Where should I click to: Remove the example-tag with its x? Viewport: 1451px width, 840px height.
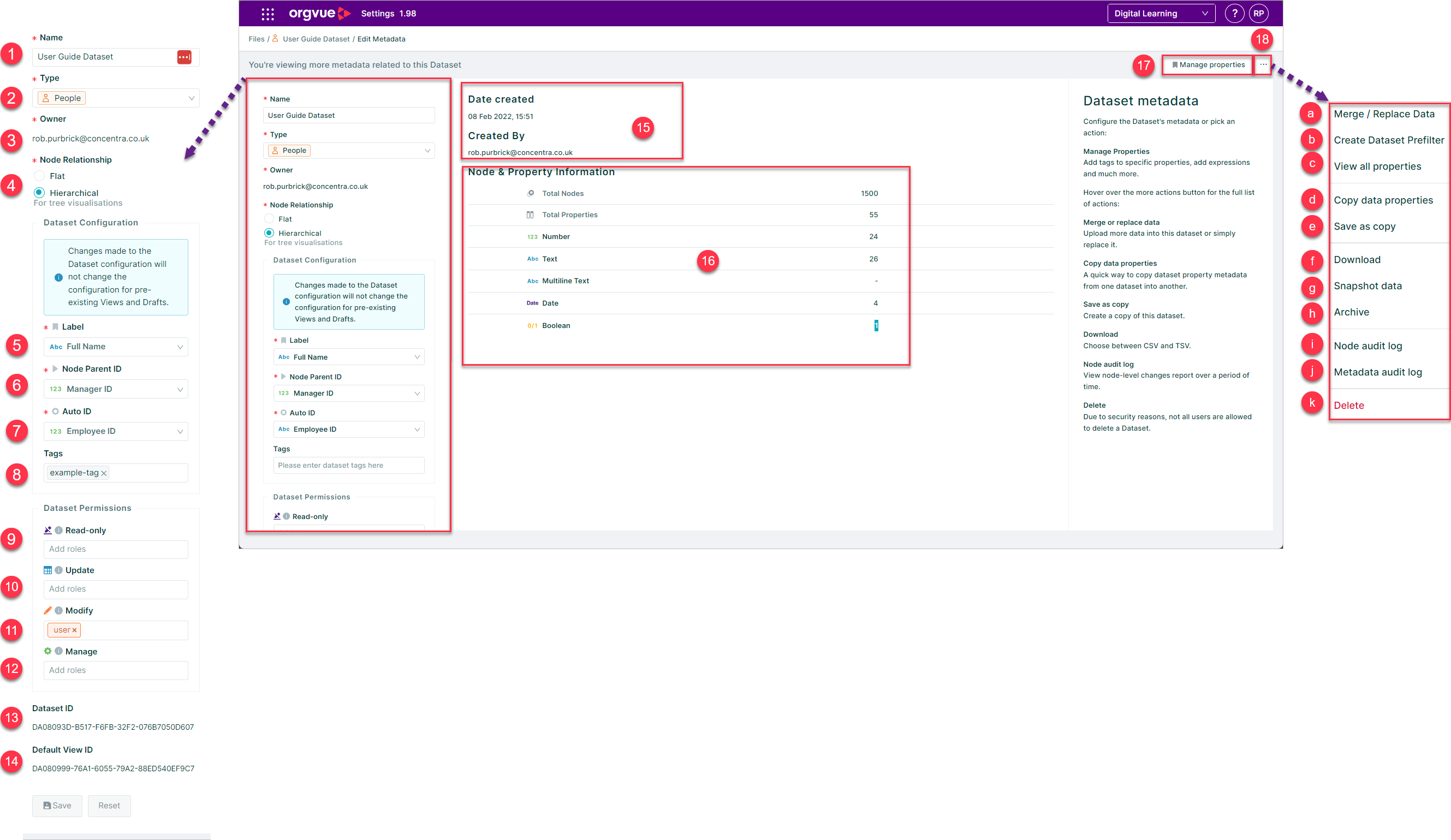(x=104, y=473)
